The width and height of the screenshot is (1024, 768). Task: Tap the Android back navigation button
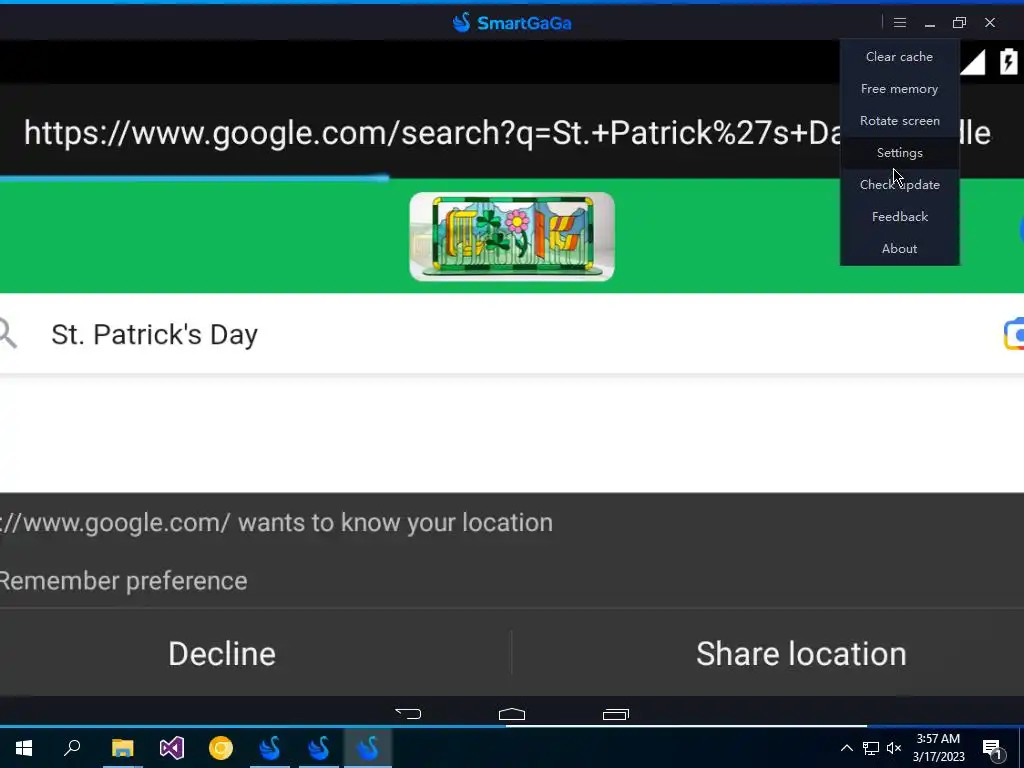click(x=408, y=714)
